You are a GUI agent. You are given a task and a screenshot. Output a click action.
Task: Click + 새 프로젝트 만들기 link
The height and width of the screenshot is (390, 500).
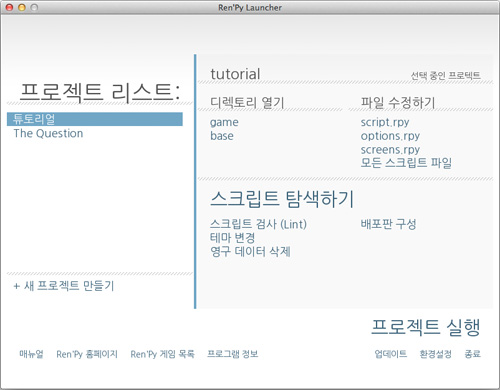click(x=64, y=286)
